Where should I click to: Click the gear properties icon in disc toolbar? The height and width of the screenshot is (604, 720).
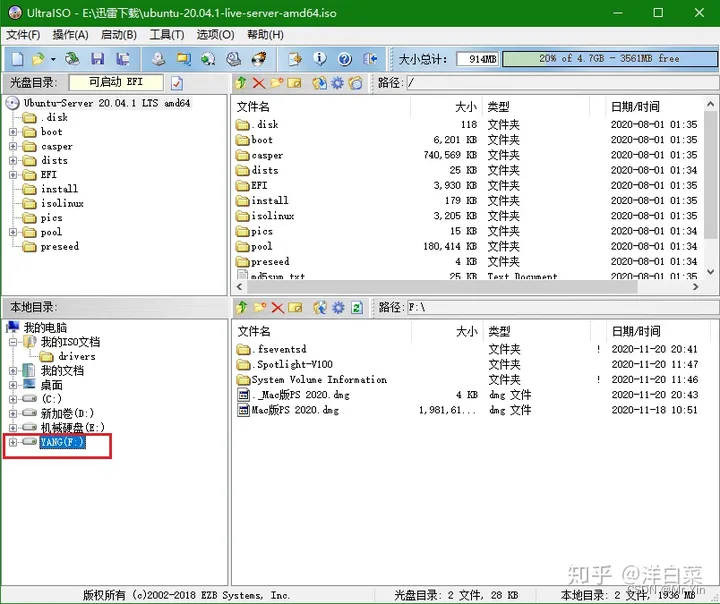(x=338, y=83)
